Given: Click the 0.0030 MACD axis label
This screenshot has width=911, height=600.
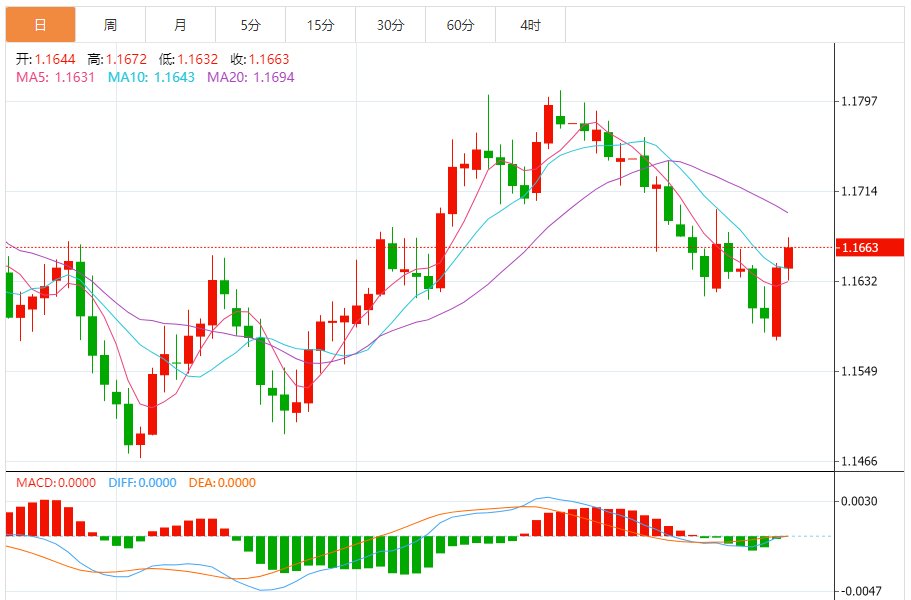Looking at the screenshot, I should 860,501.
